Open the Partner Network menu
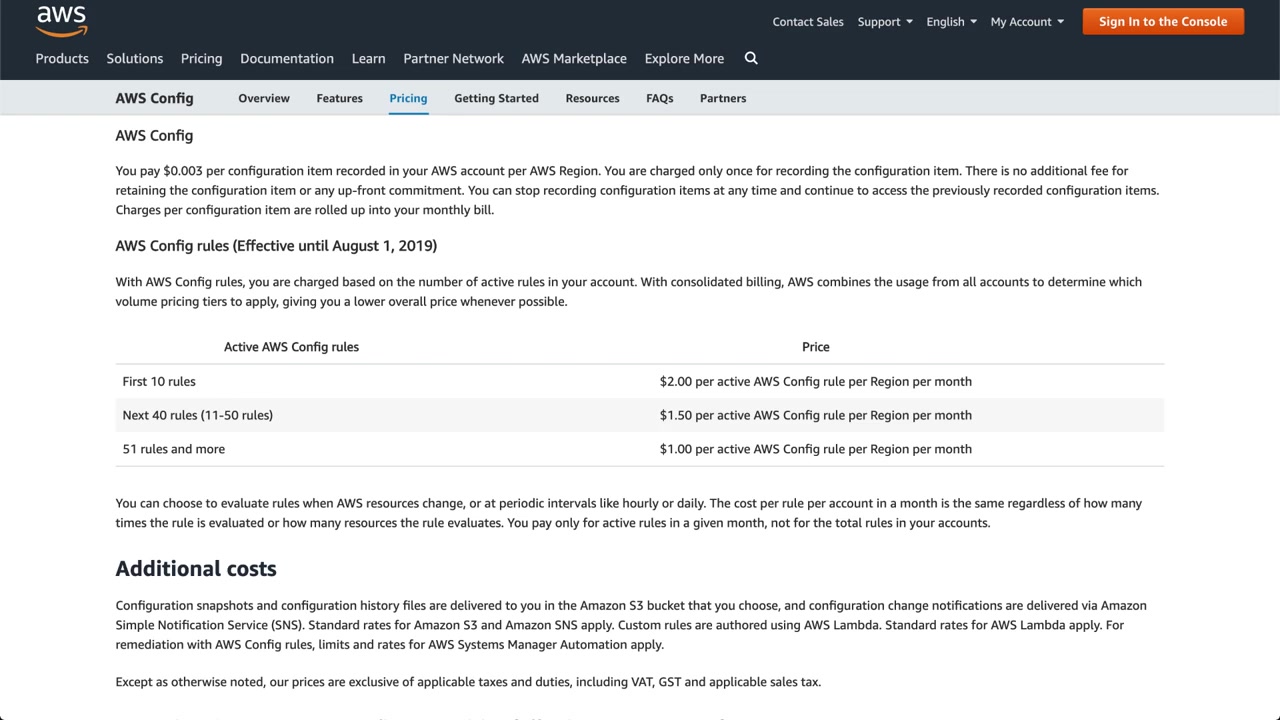 pyautogui.click(x=454, y=58)
